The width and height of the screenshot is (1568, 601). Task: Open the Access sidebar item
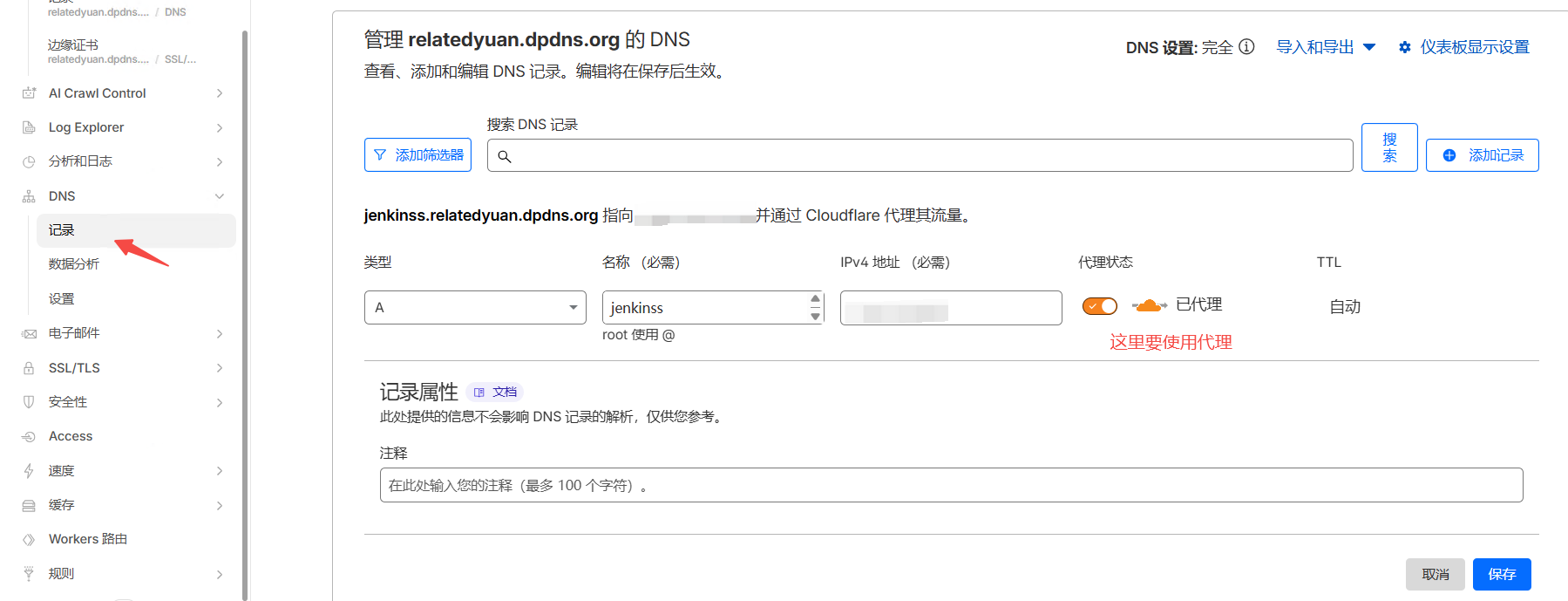tap(71, 436)
